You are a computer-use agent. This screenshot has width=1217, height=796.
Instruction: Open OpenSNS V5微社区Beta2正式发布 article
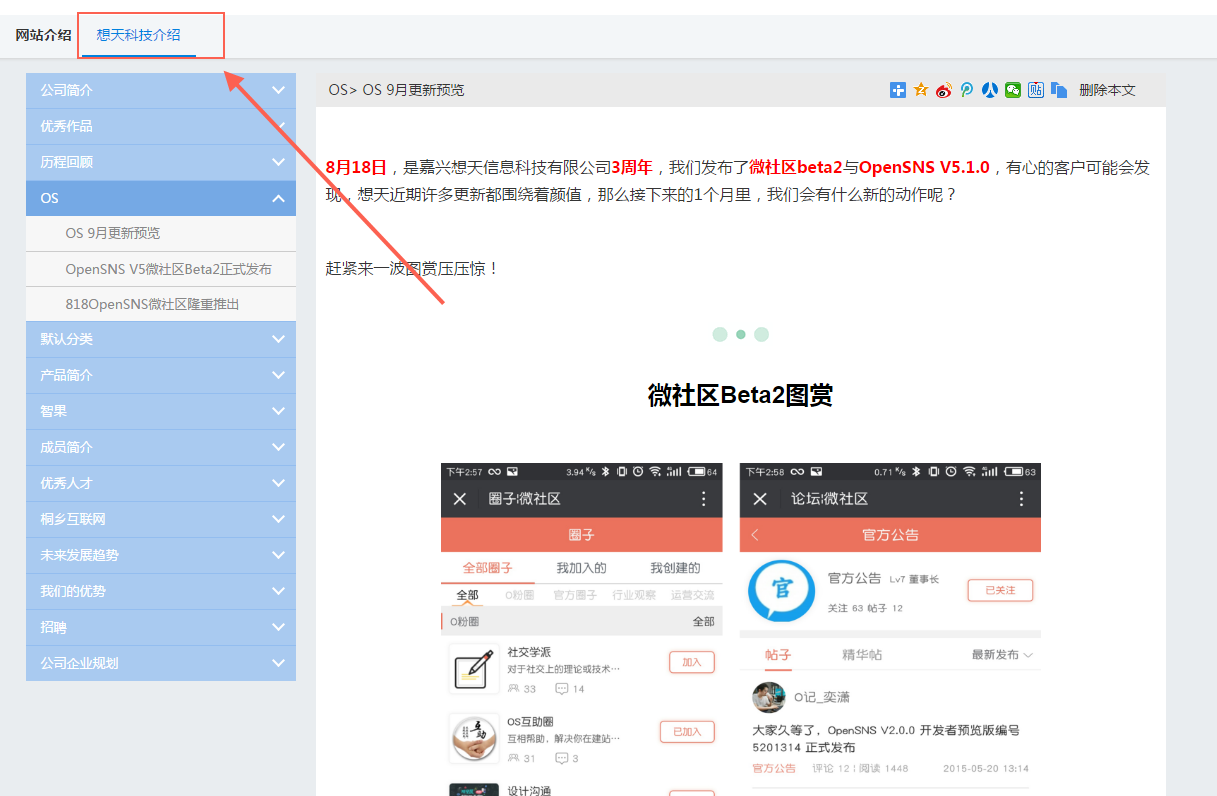[x=161, y=269]
